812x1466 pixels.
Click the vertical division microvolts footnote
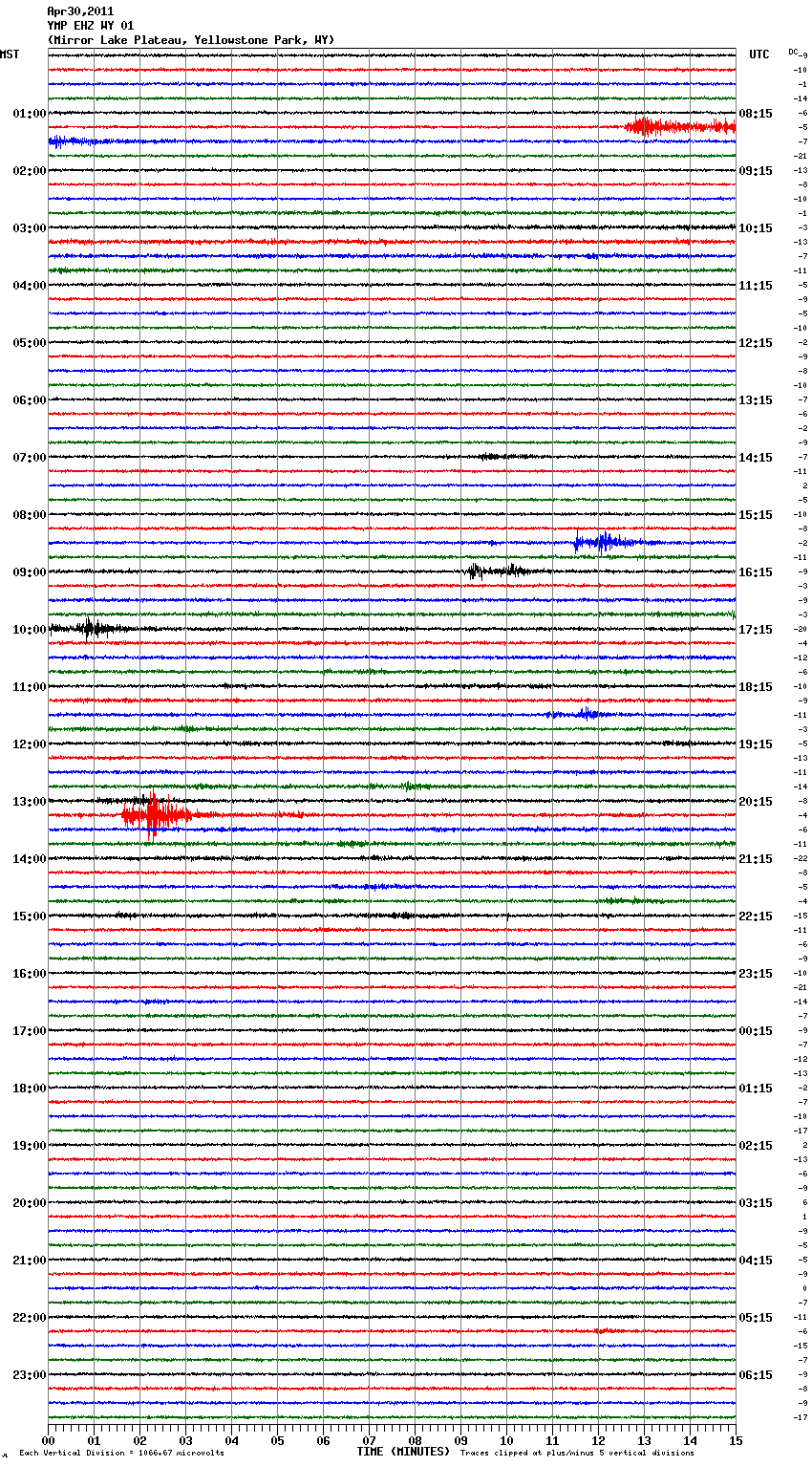pos(122,1454)
